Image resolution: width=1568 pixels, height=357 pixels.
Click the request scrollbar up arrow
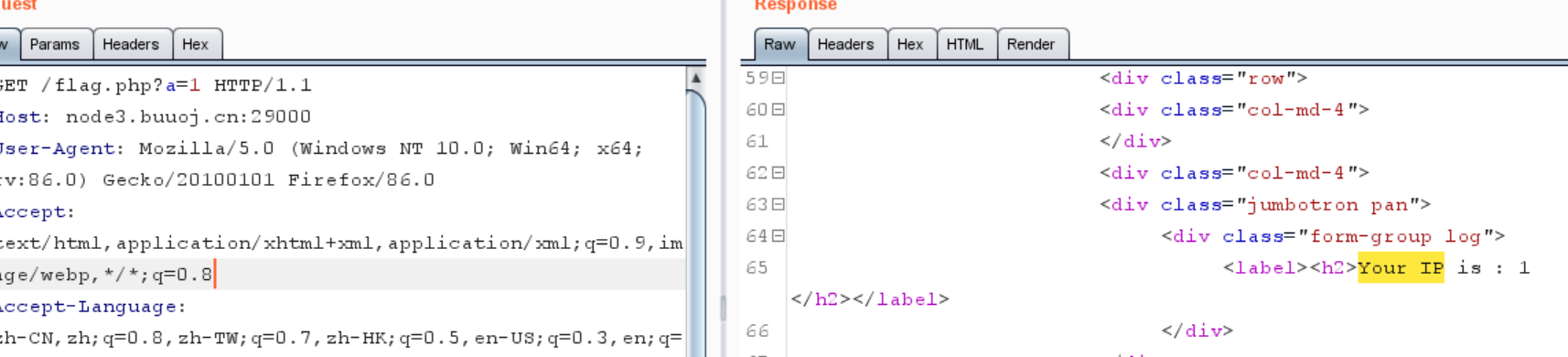tap(696, 78)
